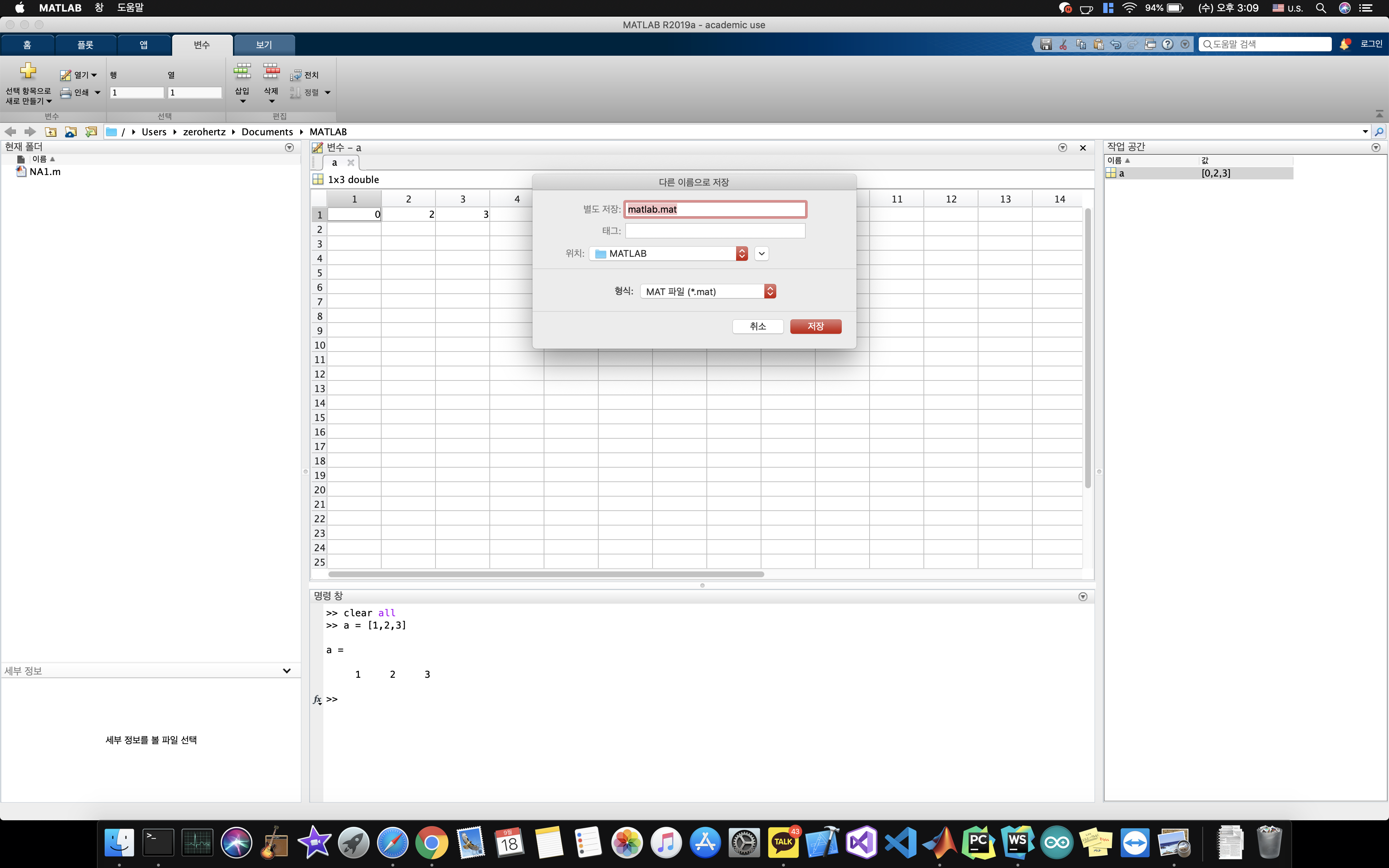This screenshot has width=1389, height=868.
Task: Open the Help question mark icon
Action: (1168, 44)
